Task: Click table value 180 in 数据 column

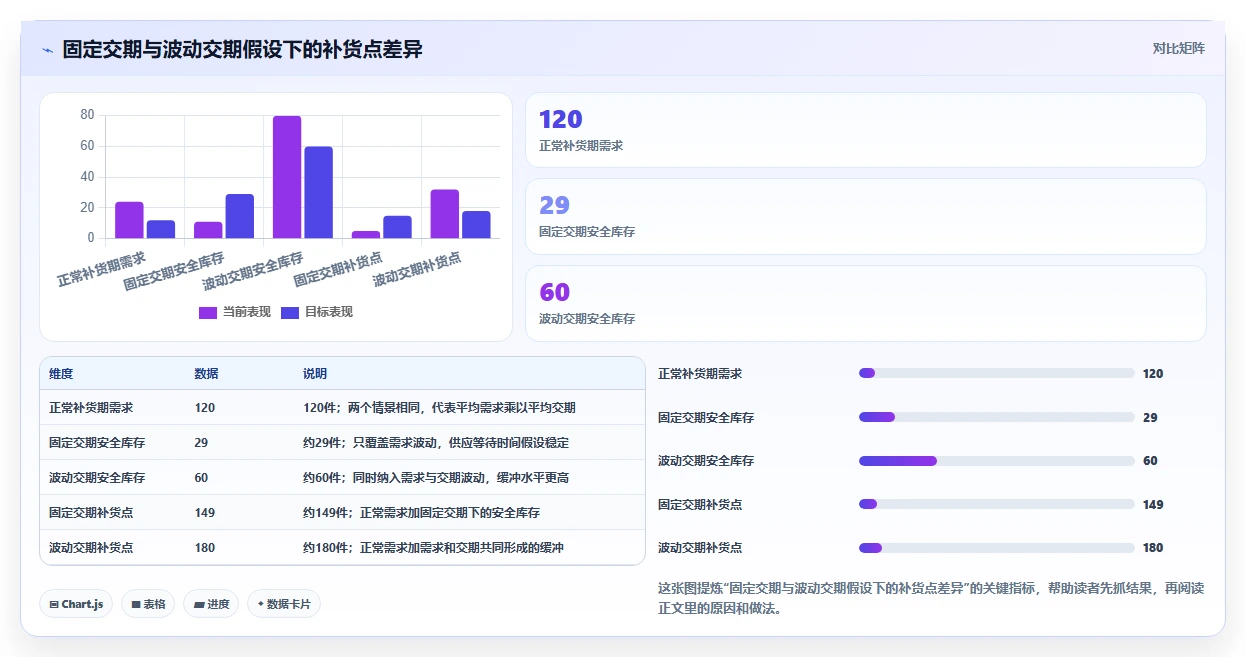Action: coord(205,548)
